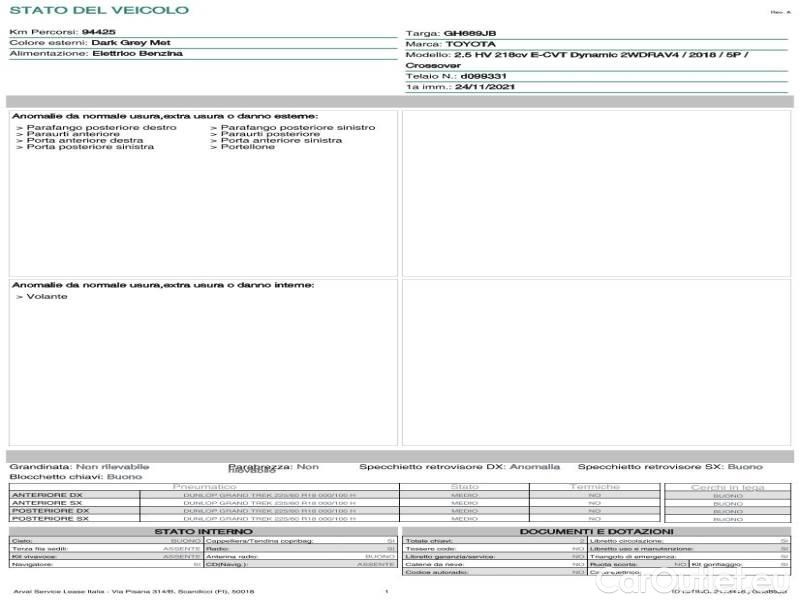
Task: Click the 'STATO INTERNO' section header
Action: point(202,531)
